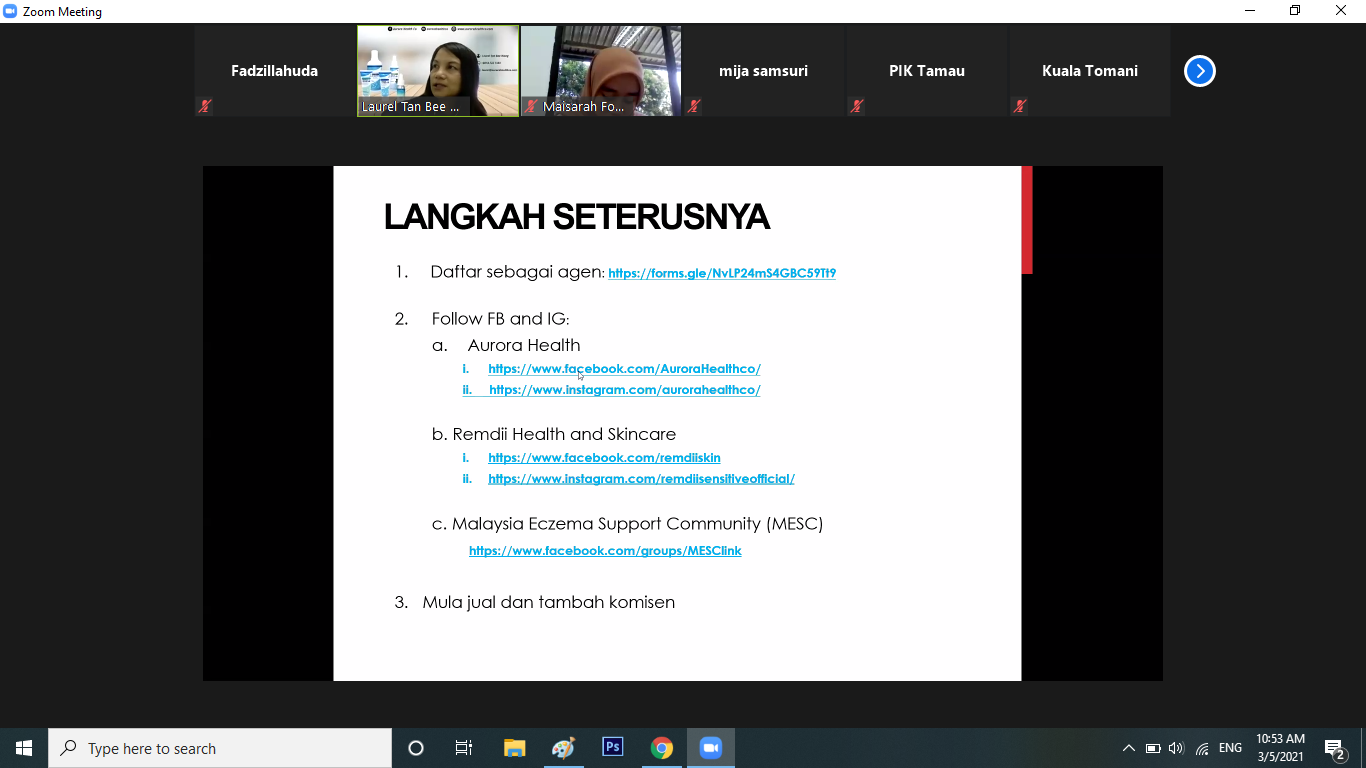Select mija samsuri participant tile
Viewport: 1366px width, 768px height.
click(764, 71)
